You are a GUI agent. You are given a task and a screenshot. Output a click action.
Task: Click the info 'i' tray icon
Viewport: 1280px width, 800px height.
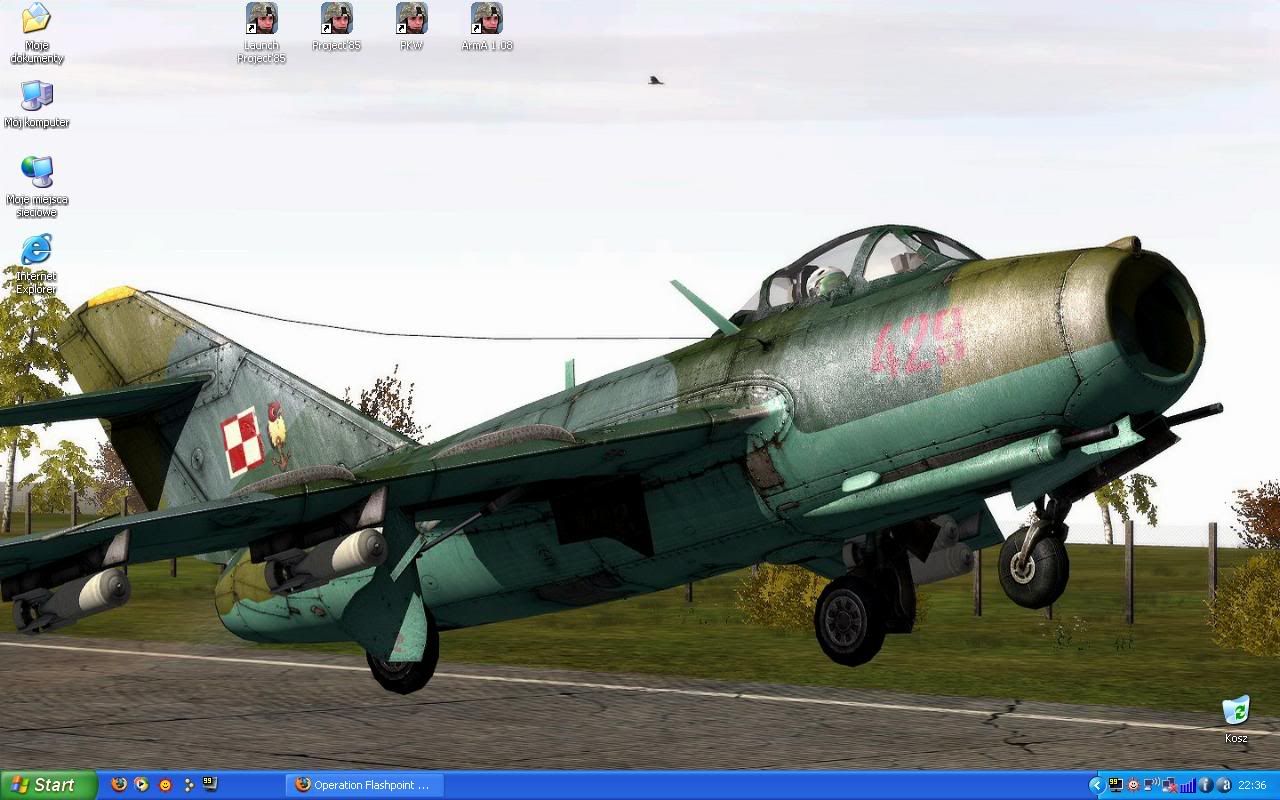1206,785
